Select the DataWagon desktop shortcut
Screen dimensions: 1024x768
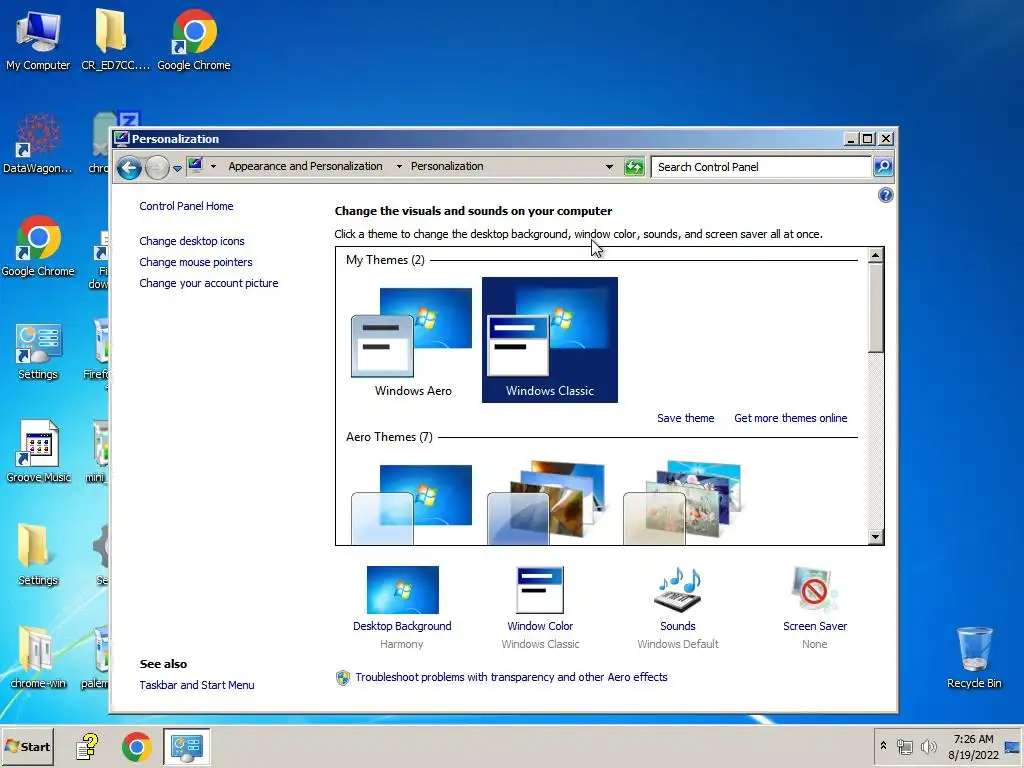[38, 144]
